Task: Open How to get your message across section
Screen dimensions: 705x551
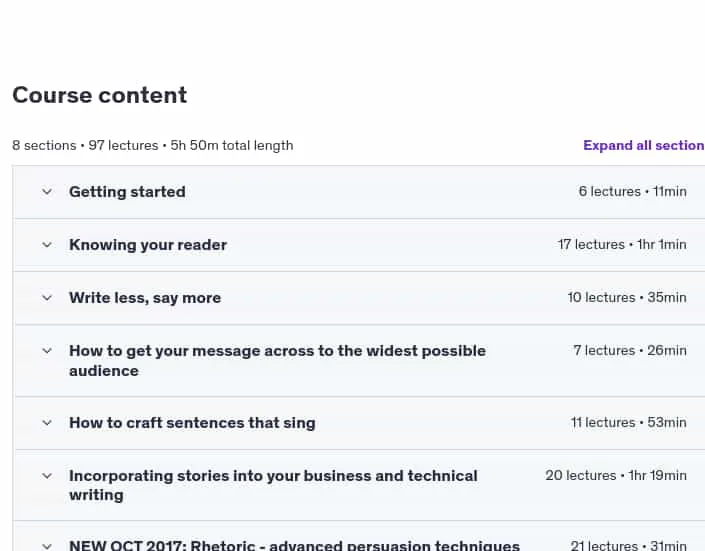Action: (277, 361)
